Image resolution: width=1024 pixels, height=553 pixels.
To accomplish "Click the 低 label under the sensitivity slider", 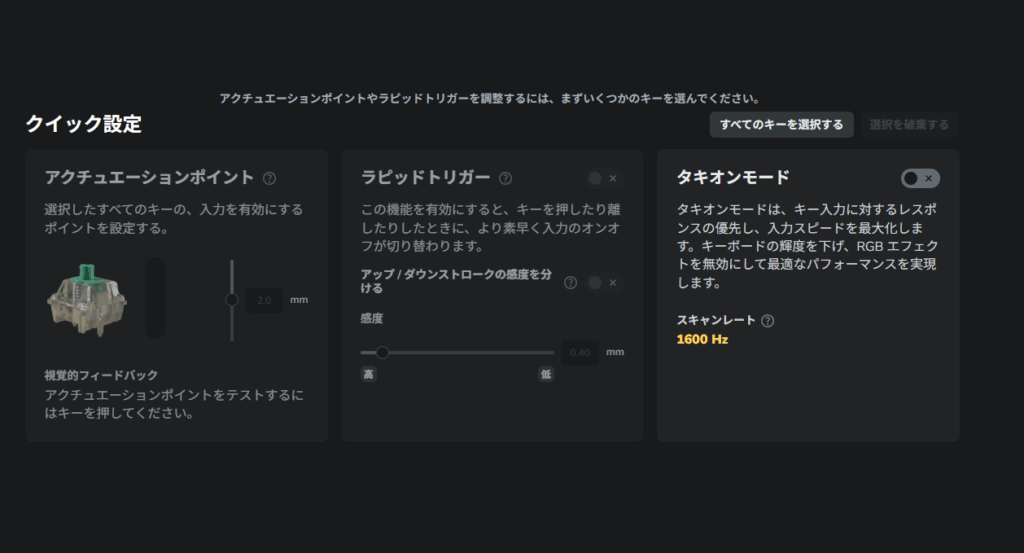I will click(546, 374).
